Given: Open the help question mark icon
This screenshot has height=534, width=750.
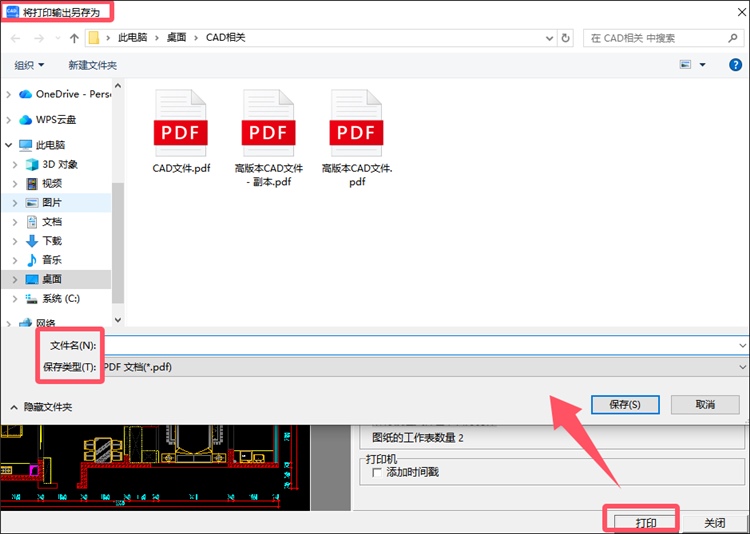Looking at the screenshot, I should [x=732, y=65].
